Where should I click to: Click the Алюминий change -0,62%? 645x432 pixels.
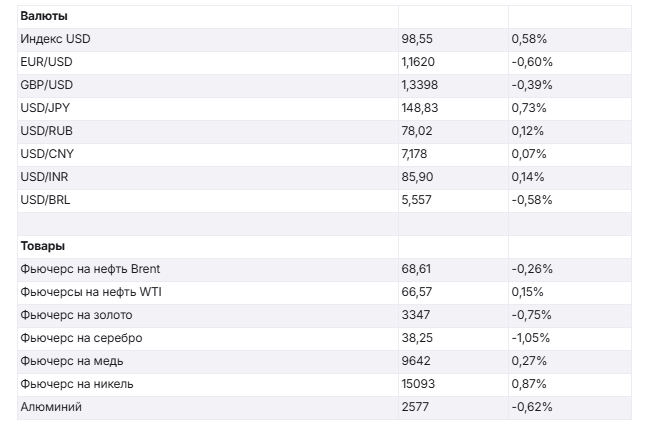pyautogui.click(x=531, y=407)
